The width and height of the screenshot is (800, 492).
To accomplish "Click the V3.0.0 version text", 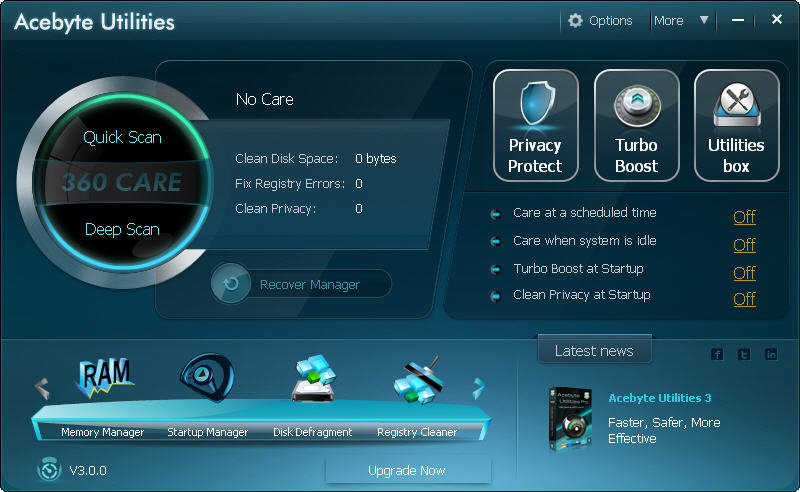I will pyautogui.click(x=88, y=471).
